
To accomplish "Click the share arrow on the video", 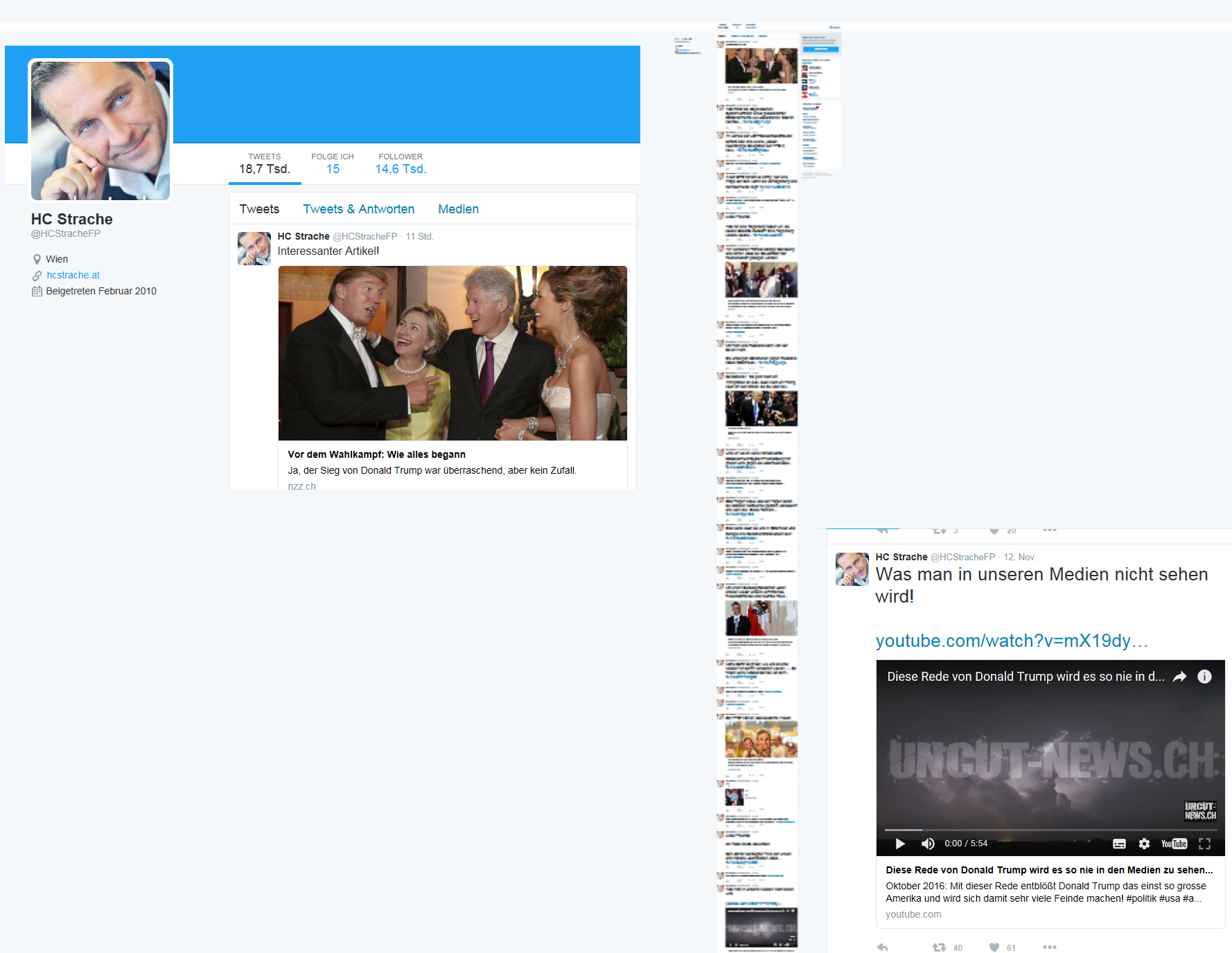I will point(1179,677).
